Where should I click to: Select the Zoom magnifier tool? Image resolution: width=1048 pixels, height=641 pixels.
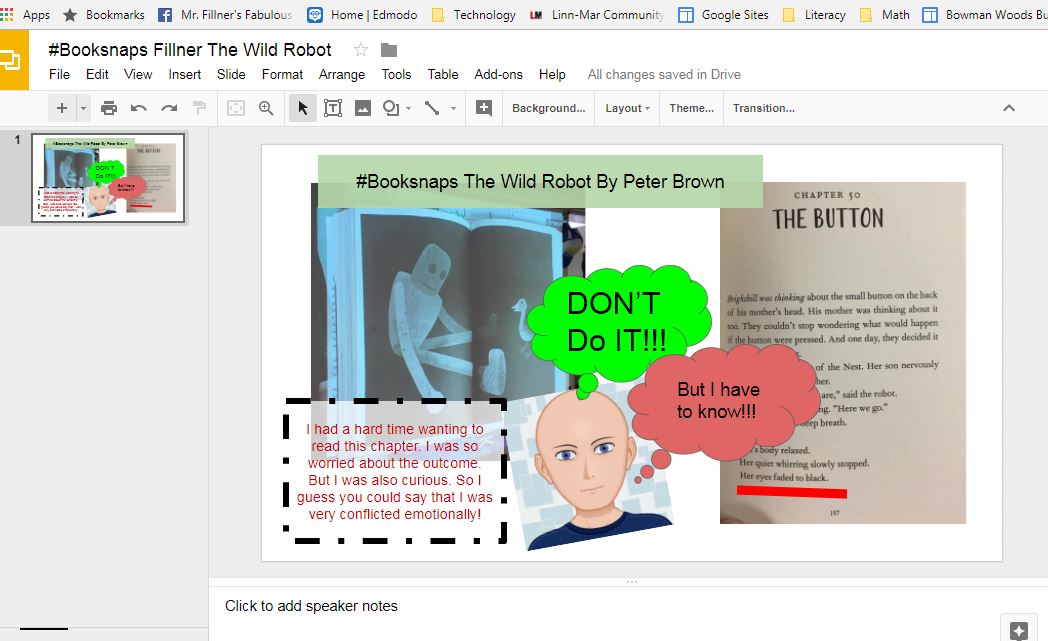[266, 108]
